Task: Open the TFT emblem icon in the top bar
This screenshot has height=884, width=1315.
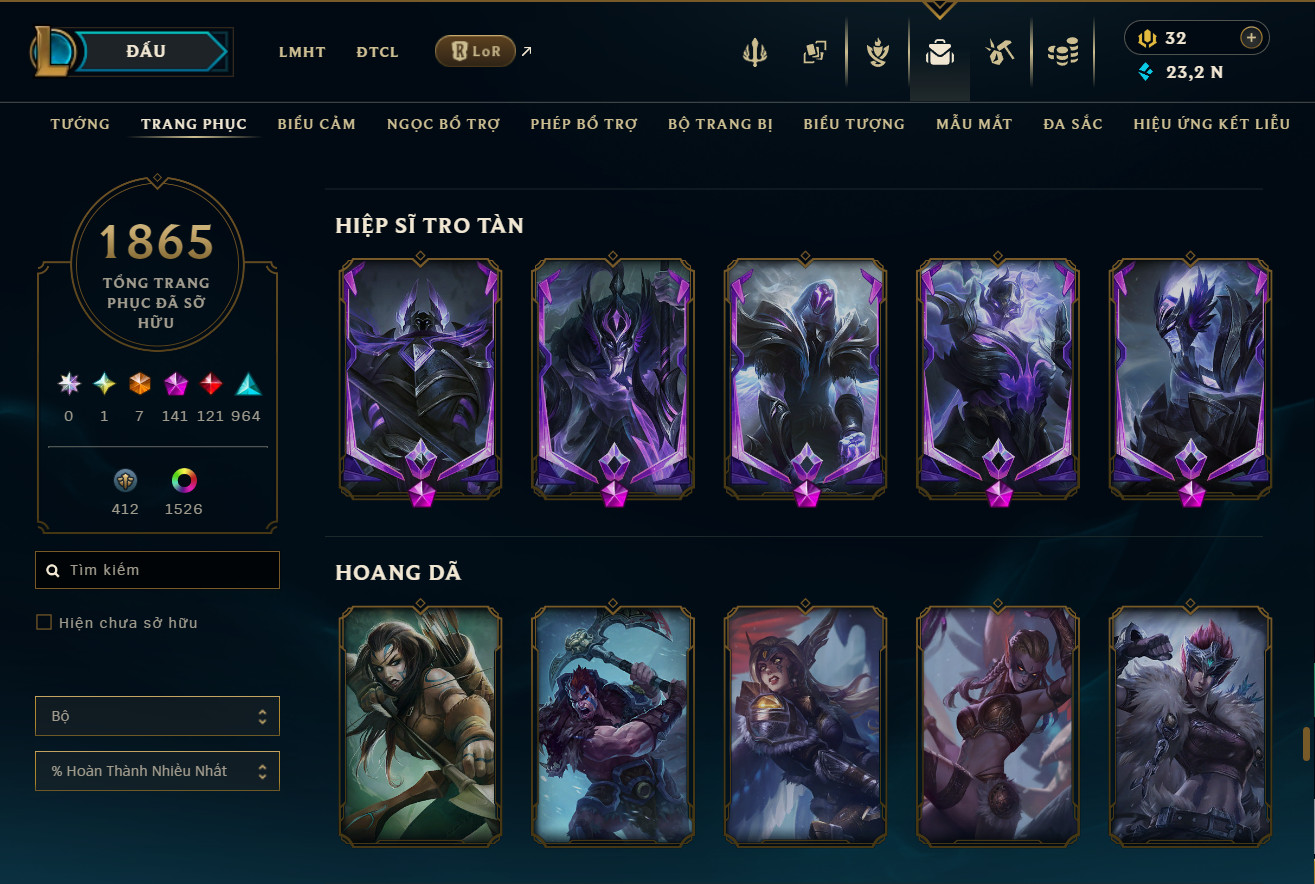Action: [x=878, y=53]
